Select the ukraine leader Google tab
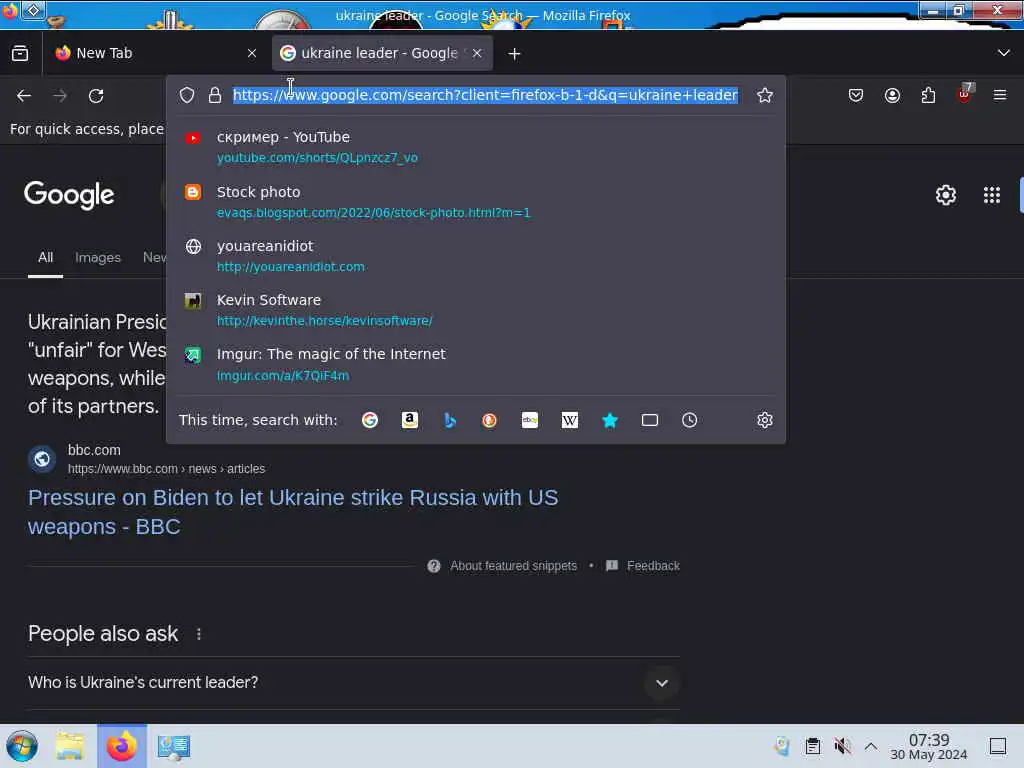This screenshot has width=1024, height=768. tap(383, 53)
